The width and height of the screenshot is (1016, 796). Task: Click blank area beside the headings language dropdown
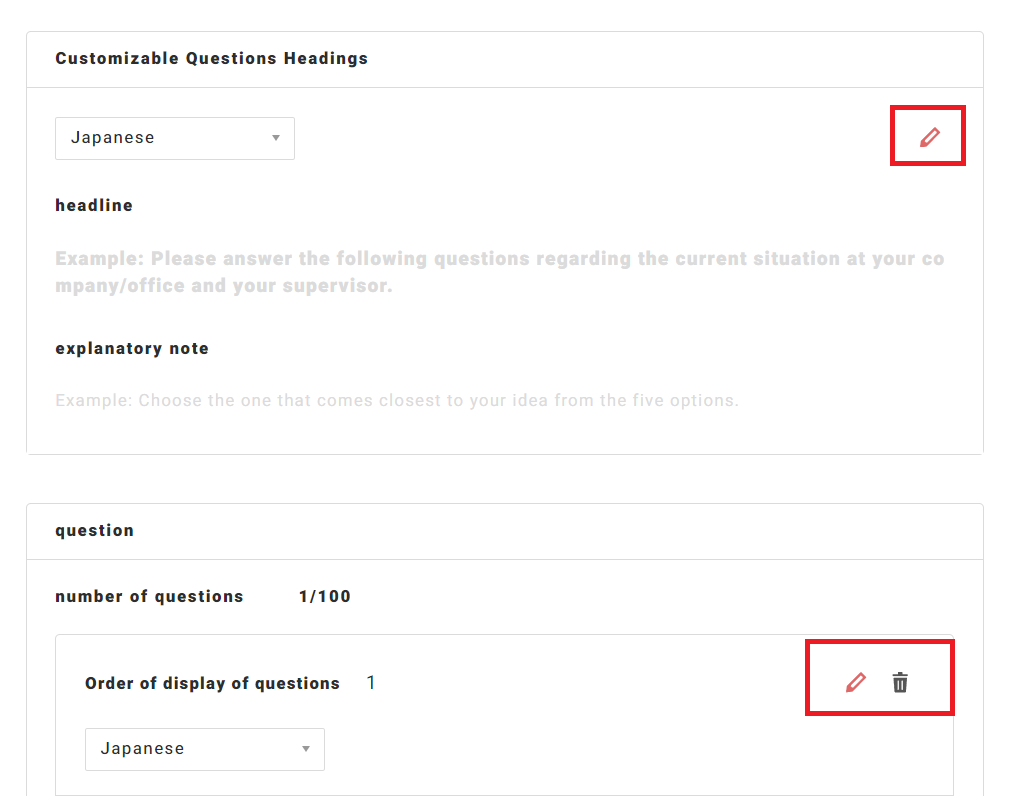580,138
